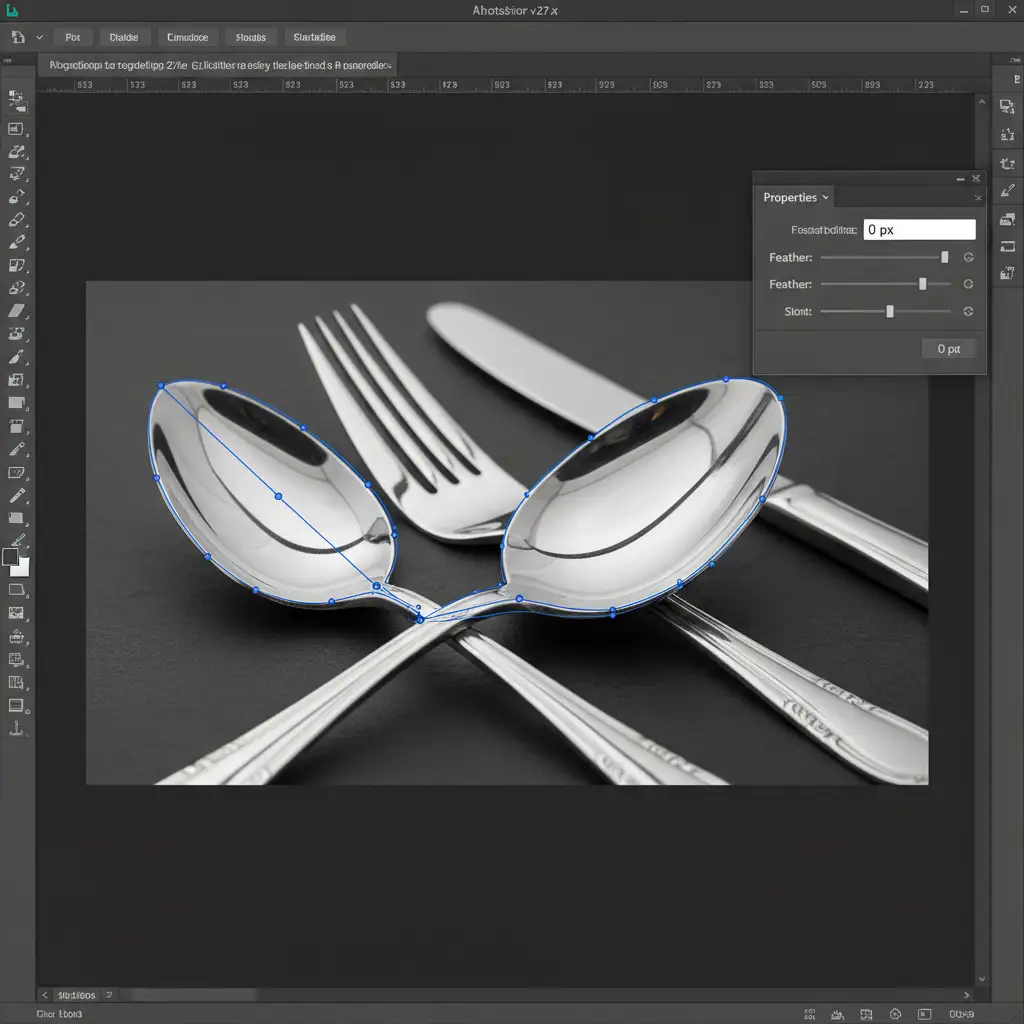Click the document preset icon in options bar

tap(18, 37)
